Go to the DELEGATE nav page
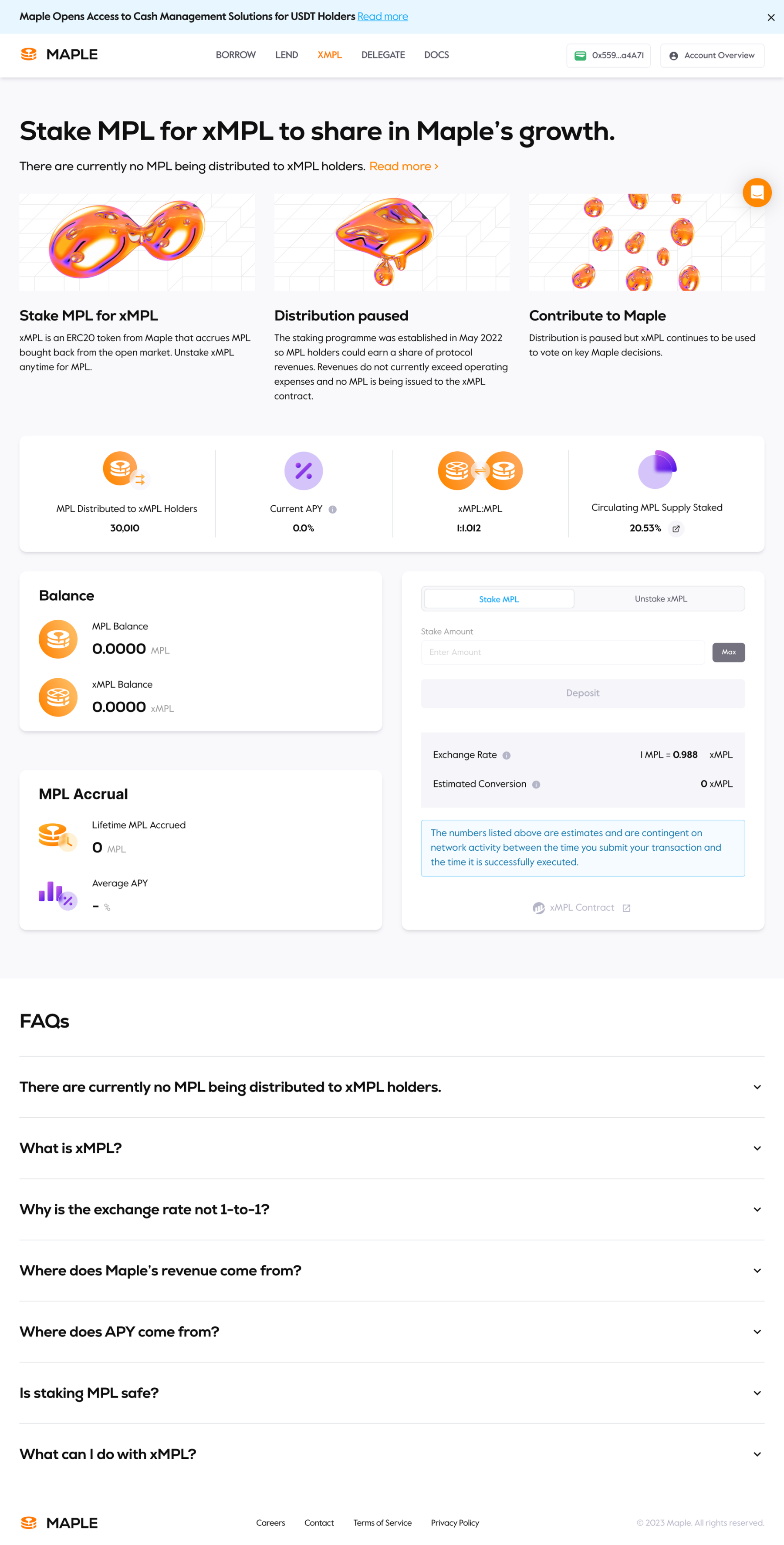Viewport: 784px width, 1545px height. (x=383, y=55)
